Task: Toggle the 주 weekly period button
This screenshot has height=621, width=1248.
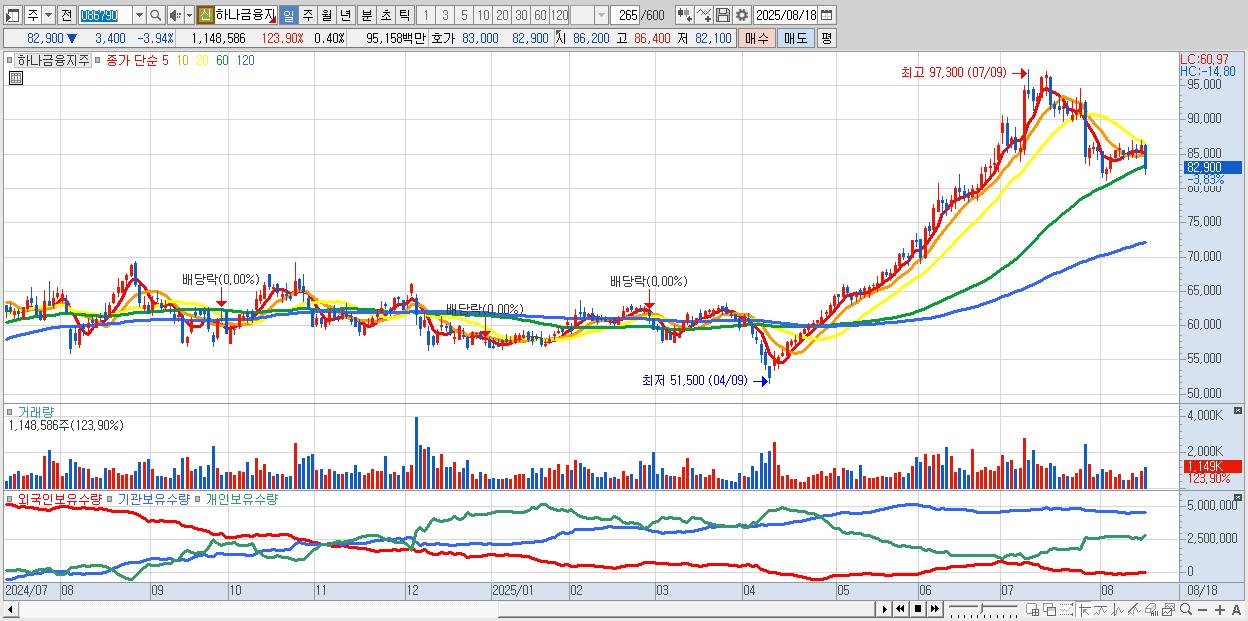Action: [307, 15]
